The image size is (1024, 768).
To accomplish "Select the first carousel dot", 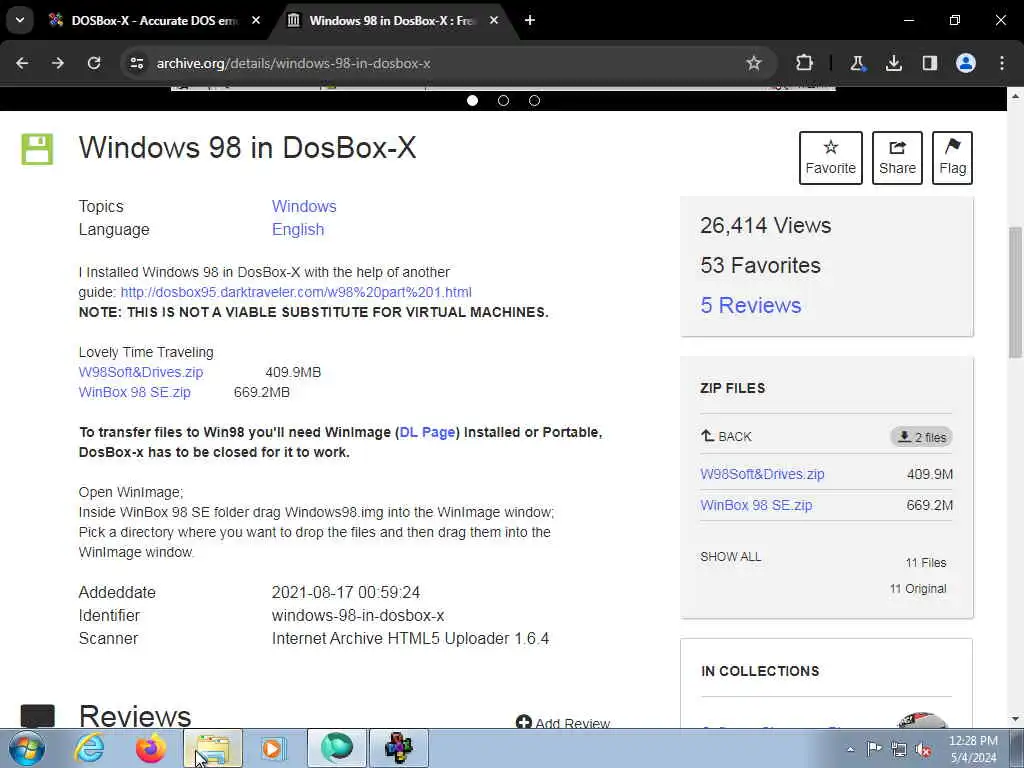I will tap(473, 101).
